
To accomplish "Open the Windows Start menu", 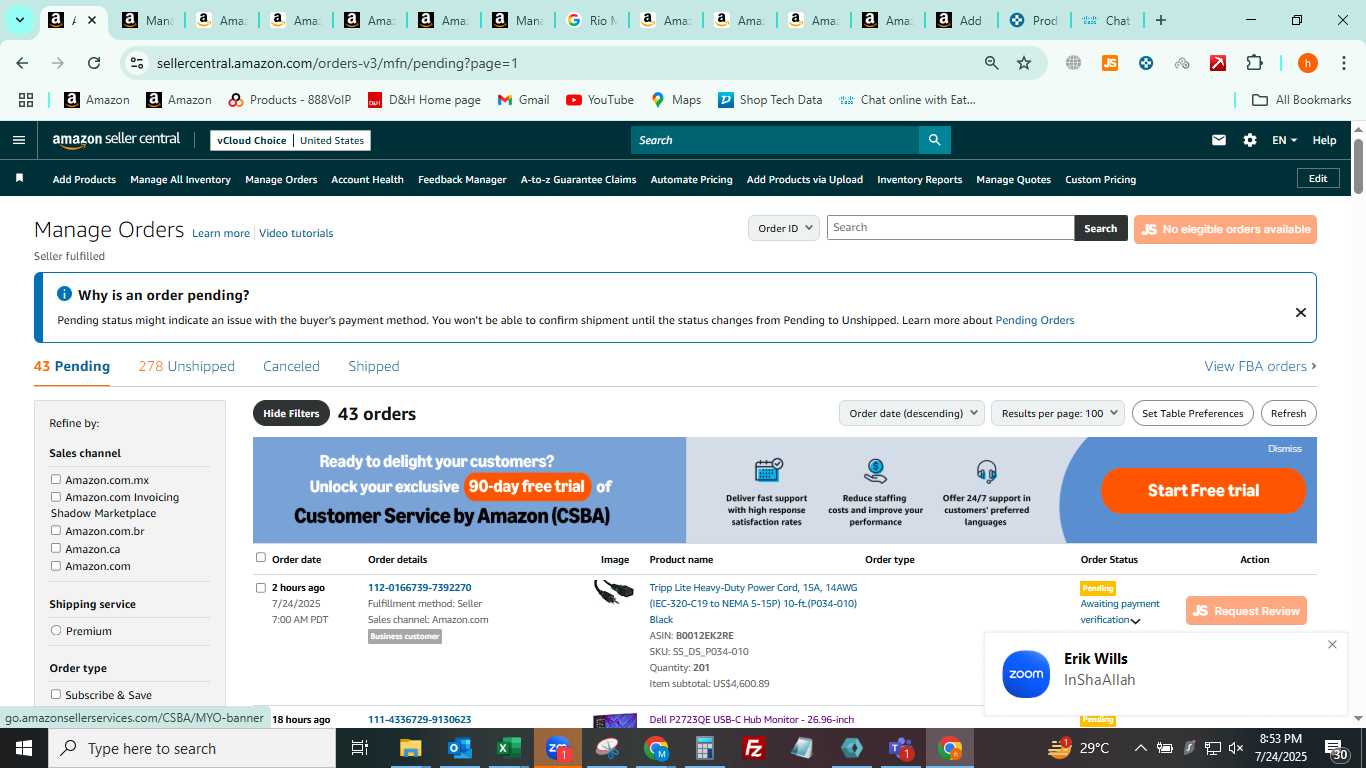I will [23, 748].
